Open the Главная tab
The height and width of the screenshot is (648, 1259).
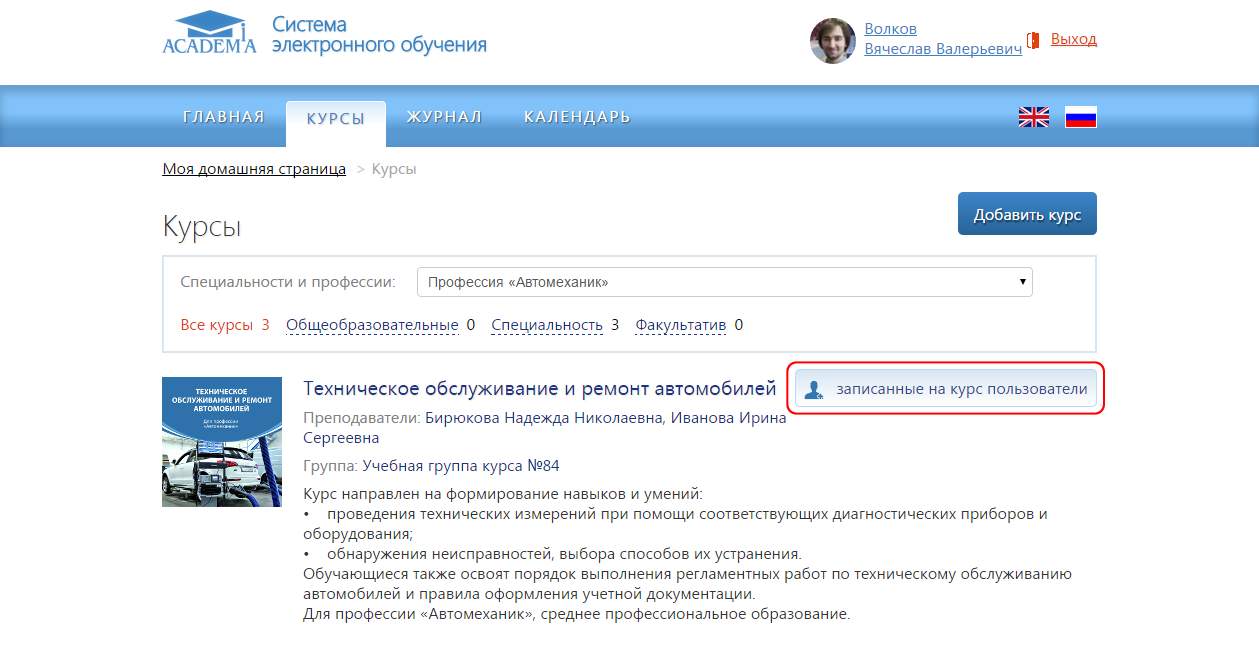pos(224,117)
